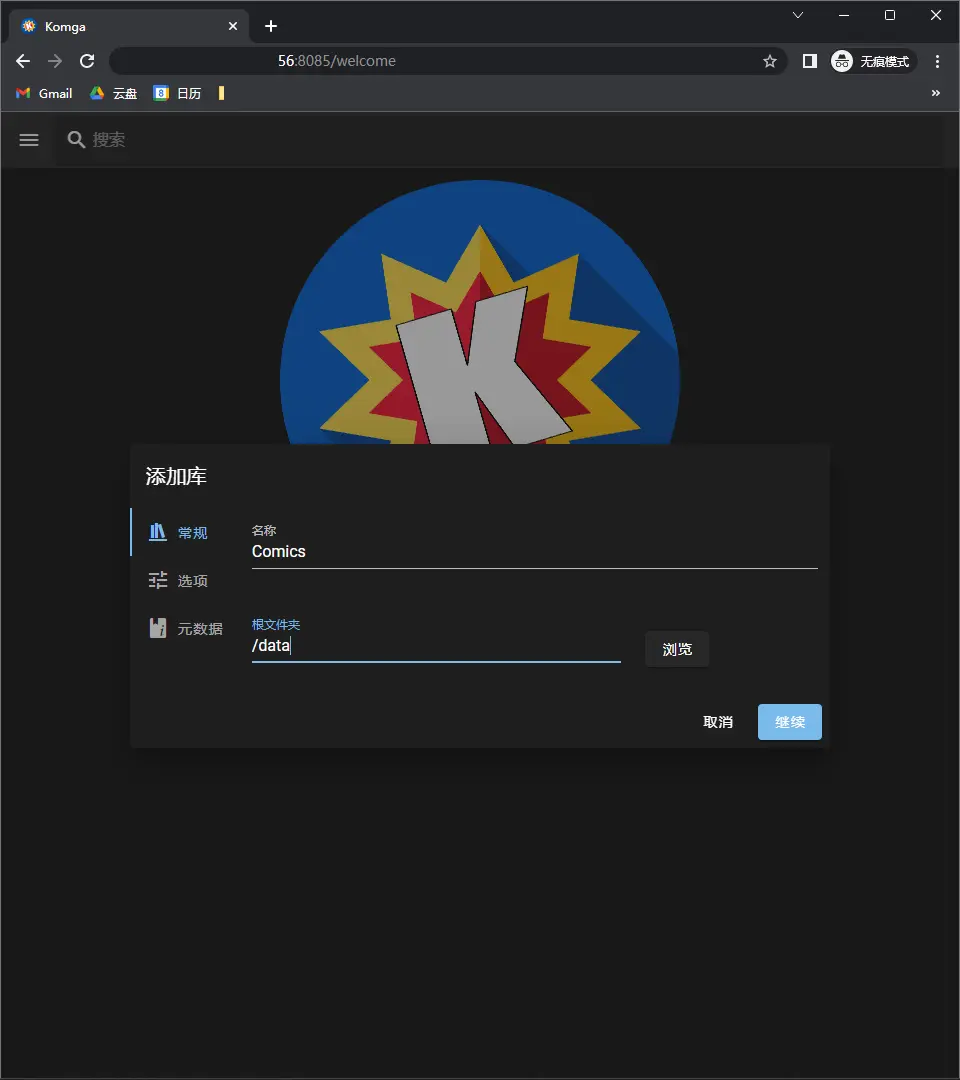
Task: Select the Komga browser tab
Action: click(x=128, y=26)
